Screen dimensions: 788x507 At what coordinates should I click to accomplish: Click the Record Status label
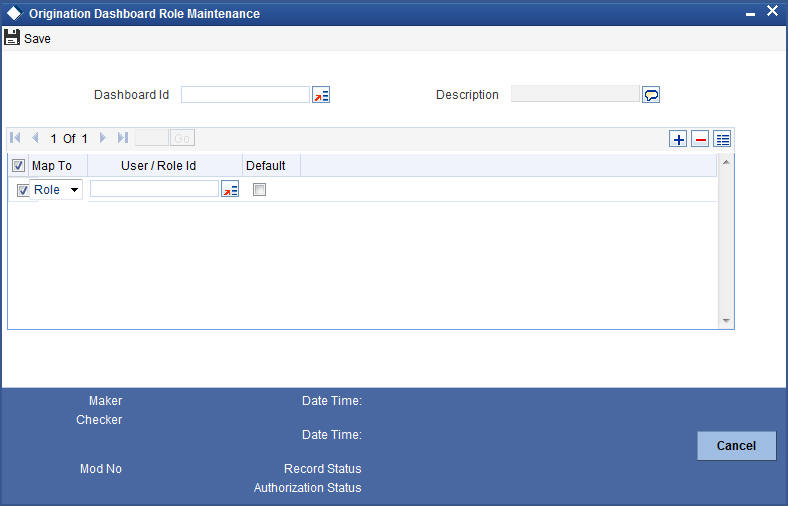pos(323,469)
